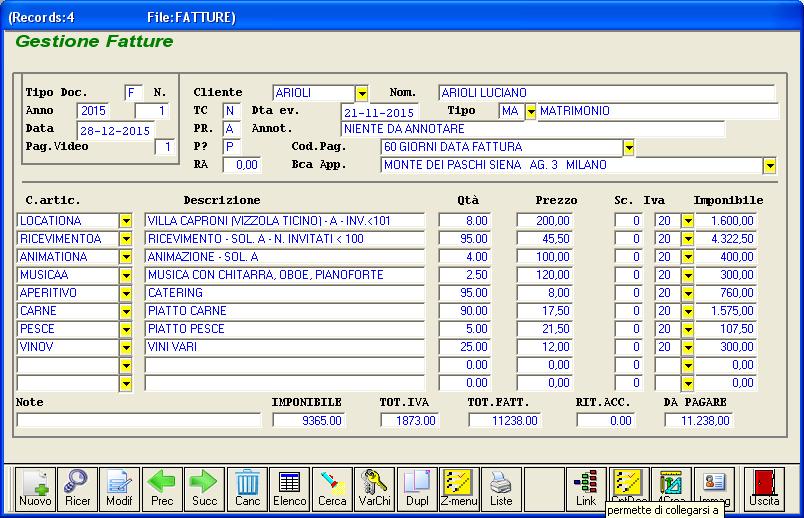Click the Liste printer button
This screenshot has height=518, width=804.
click(x=501, y=489)
